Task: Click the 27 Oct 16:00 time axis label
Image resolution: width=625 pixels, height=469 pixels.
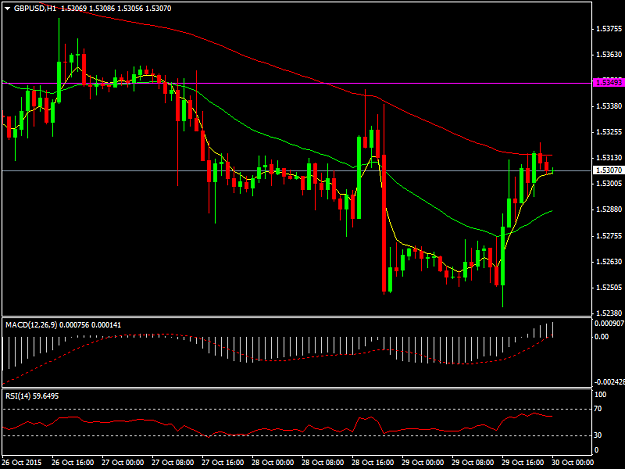Action: click(x=223, y=463)
